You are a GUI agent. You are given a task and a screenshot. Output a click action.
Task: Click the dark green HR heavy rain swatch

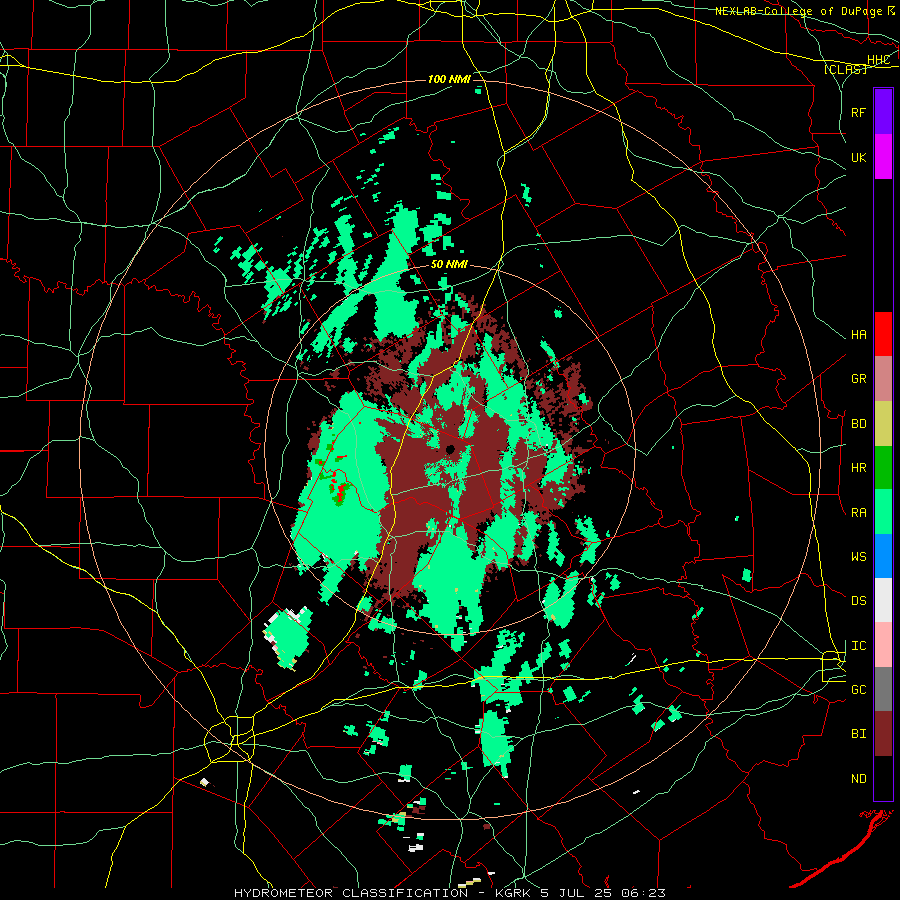coord(883,467)
